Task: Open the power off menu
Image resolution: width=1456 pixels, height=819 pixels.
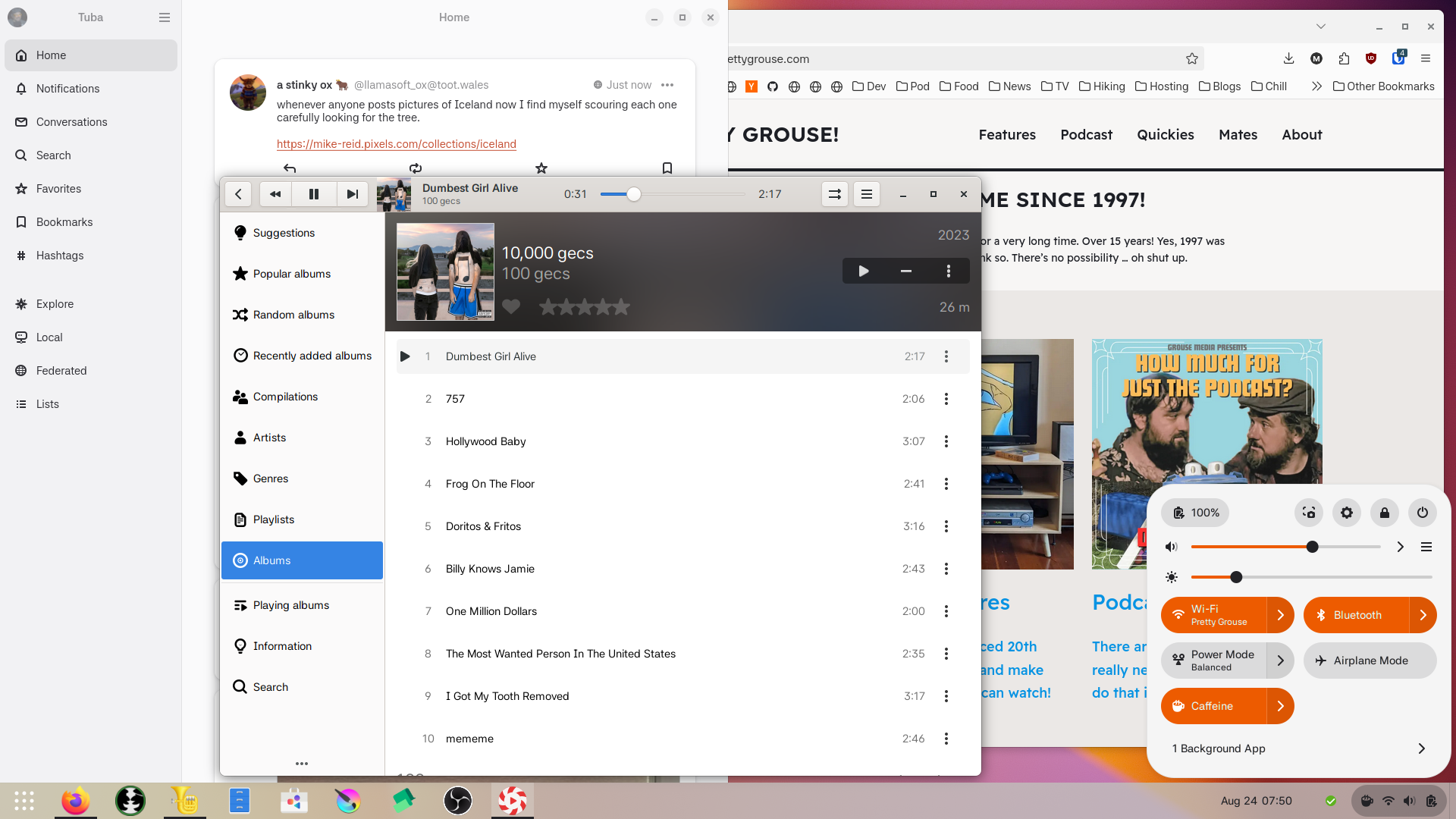Action: tap(1423, 513)
